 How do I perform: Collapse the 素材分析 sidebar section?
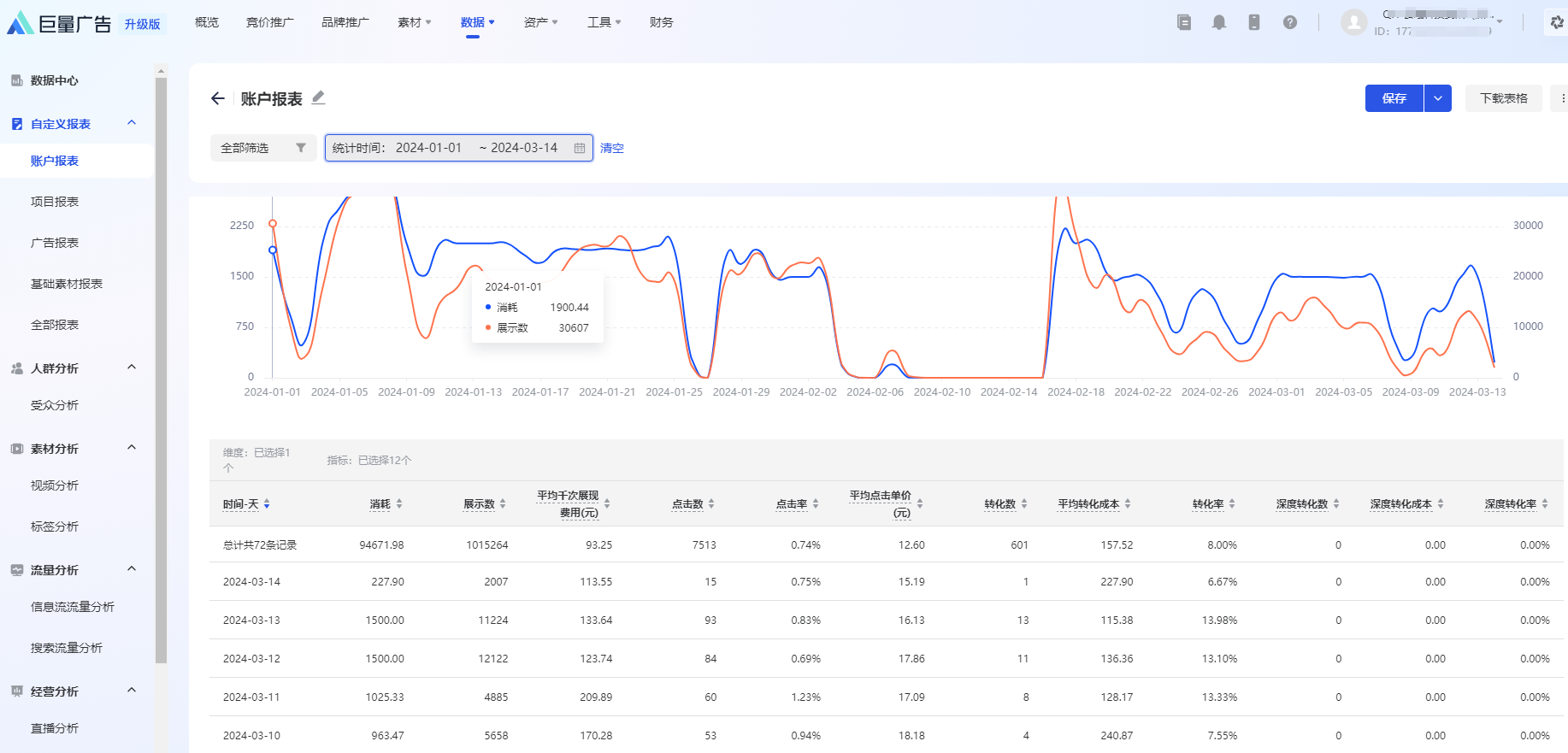tap(132, 448)
